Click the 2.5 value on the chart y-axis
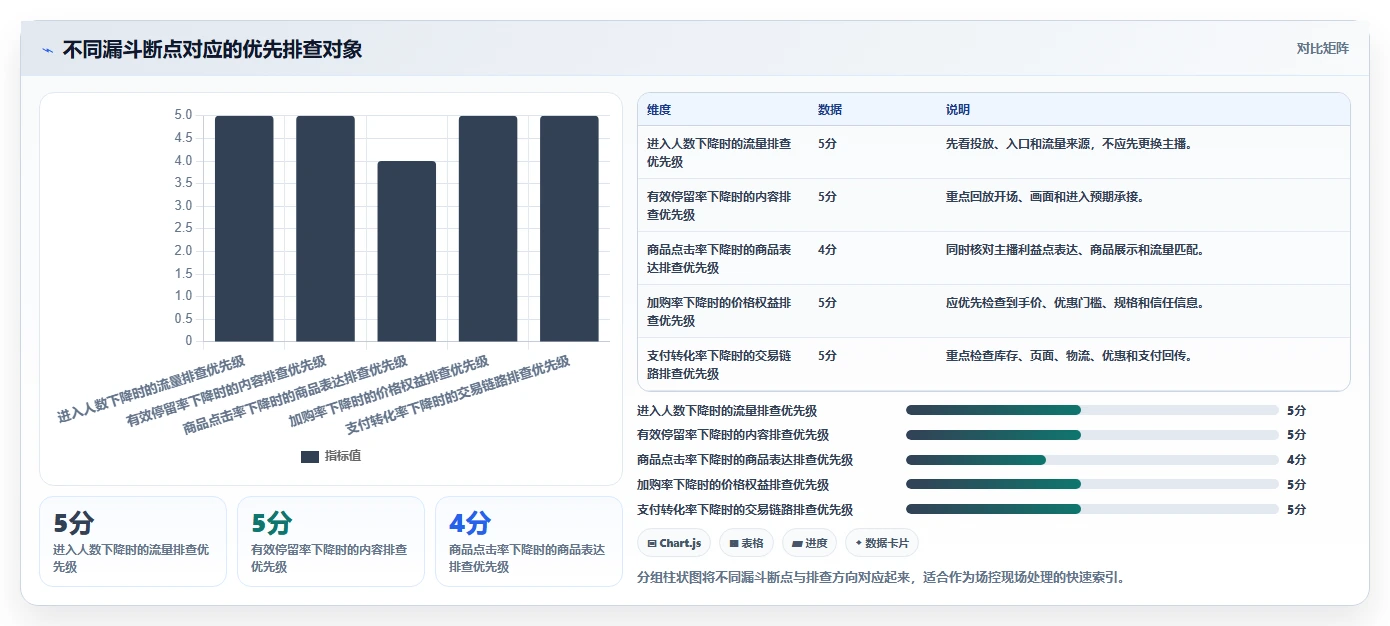The image size is (1390, 626). click(183, 228)
